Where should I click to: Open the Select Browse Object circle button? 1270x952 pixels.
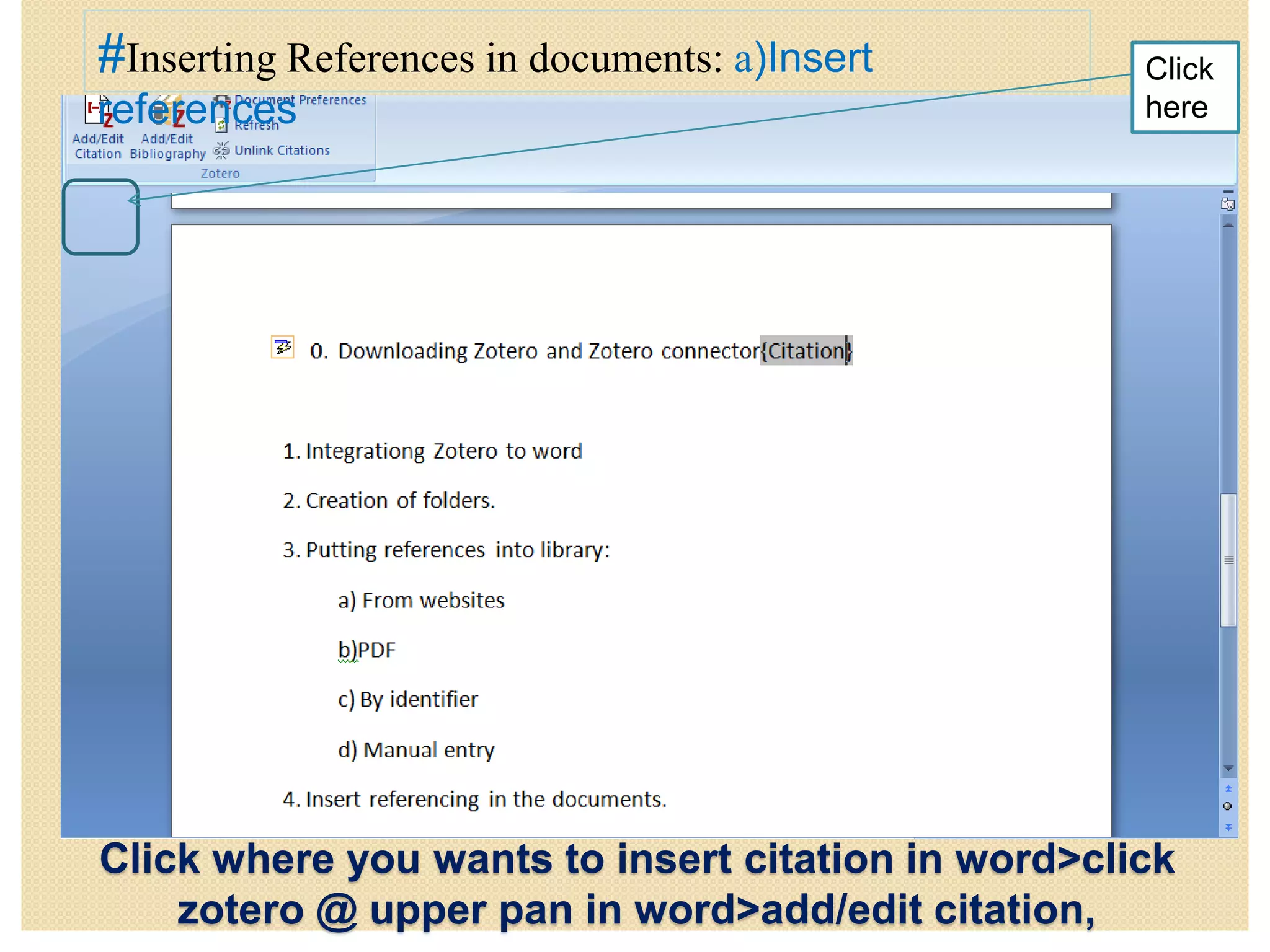pos(1228,806)
